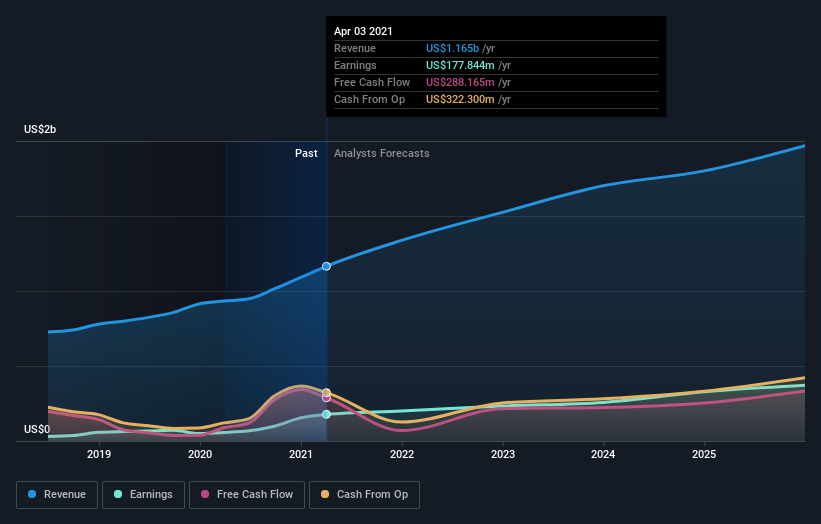The height and width of the screenshot is (524, 821).
Task: Click the Earnings row label in tooltip
Action: [356, 65]
